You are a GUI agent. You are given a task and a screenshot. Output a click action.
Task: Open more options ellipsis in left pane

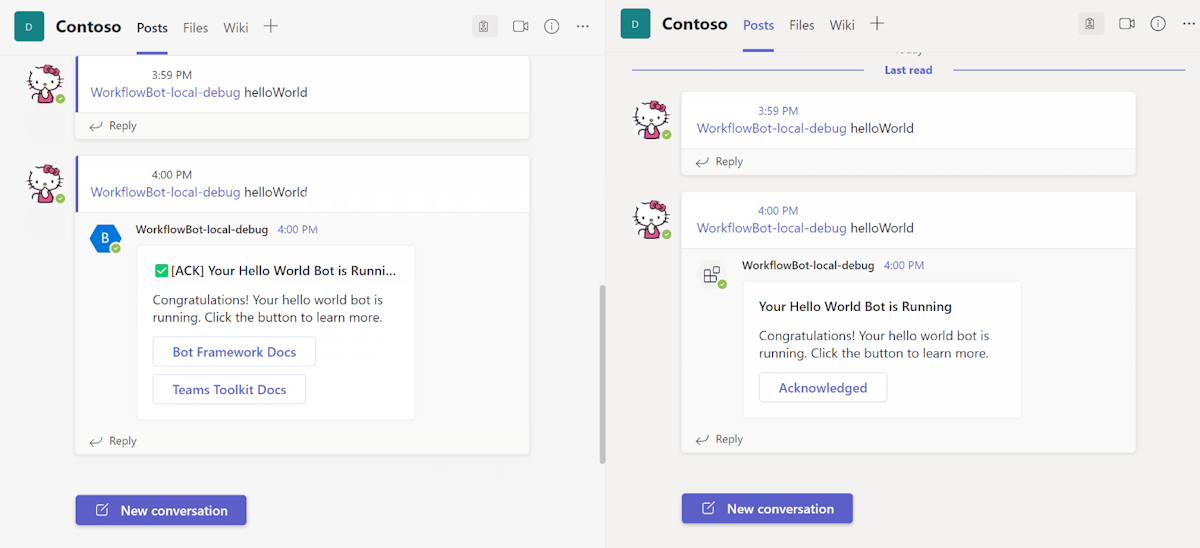click(583, 27)
